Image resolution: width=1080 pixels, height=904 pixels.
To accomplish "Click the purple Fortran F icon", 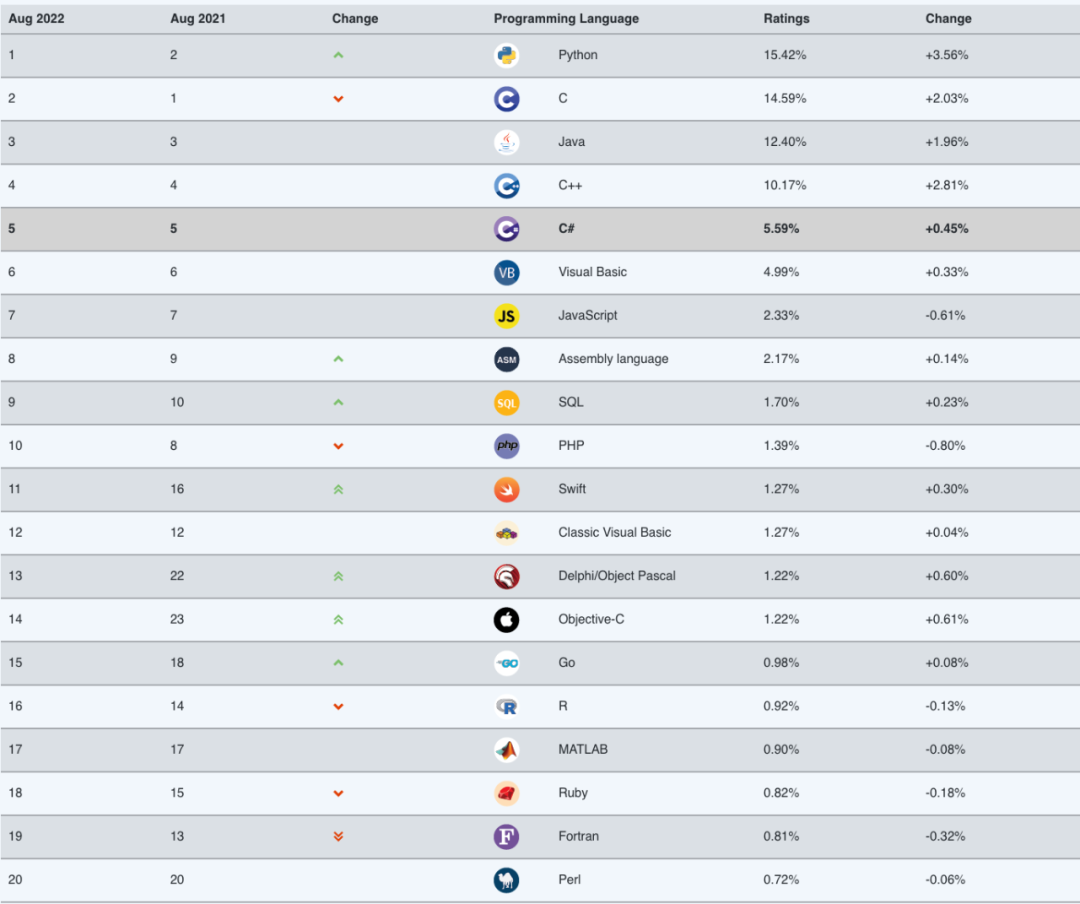I will click(506, 836).
